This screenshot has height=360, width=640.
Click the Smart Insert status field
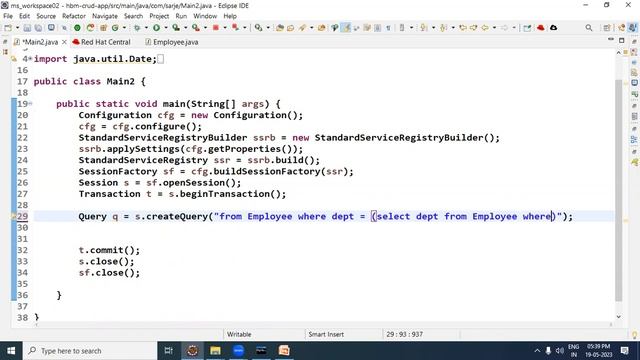click(326, 334)
